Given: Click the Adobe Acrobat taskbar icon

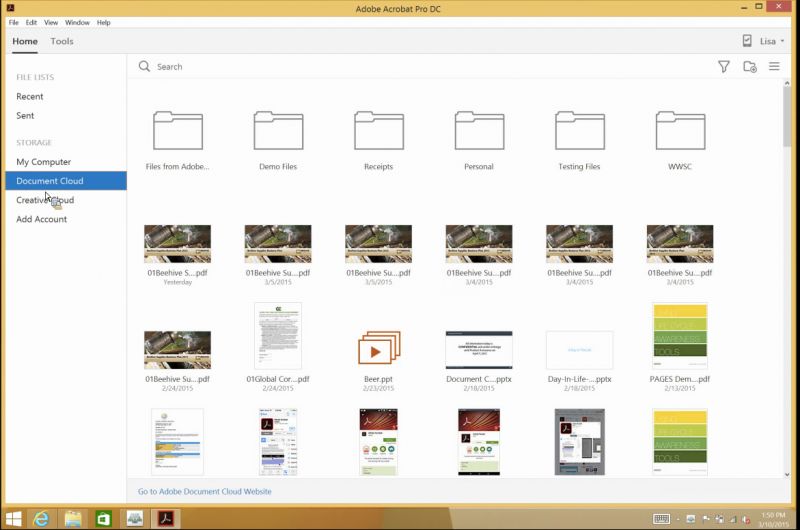Looking at the screenshot, I should tap(165, 518).
